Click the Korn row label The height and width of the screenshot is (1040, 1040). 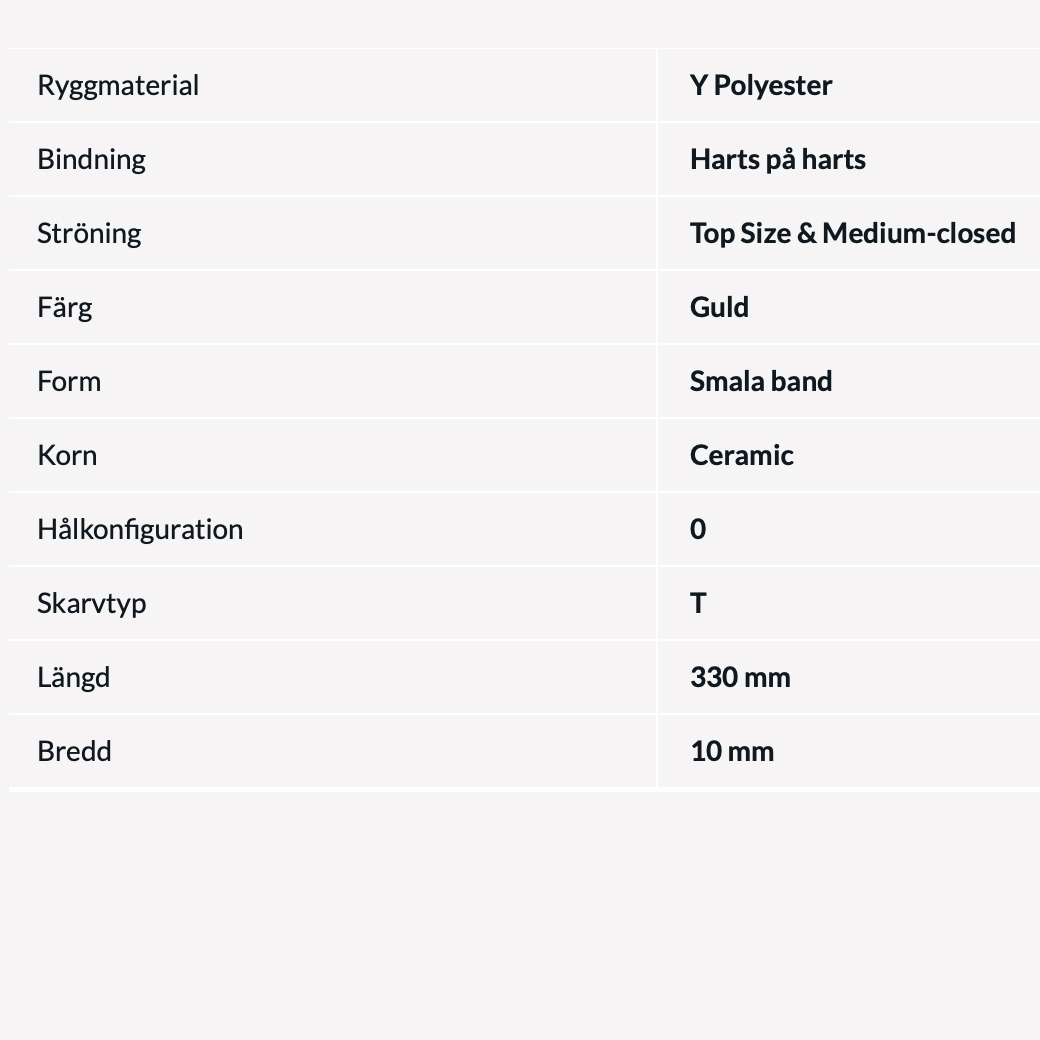pos(67,456)
